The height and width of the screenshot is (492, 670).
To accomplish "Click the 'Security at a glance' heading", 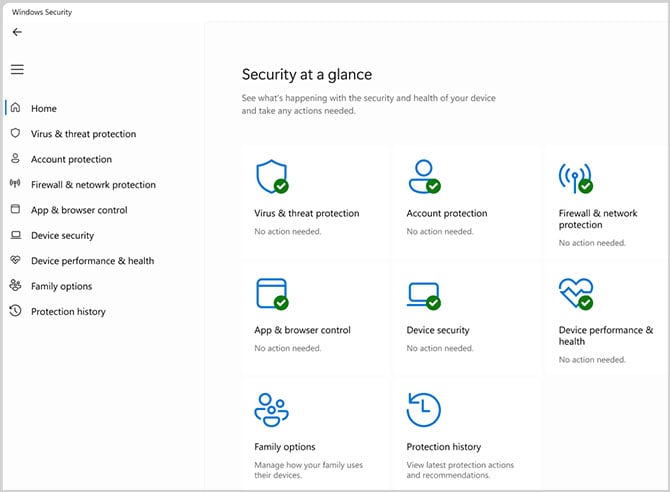I will [307, 74].
